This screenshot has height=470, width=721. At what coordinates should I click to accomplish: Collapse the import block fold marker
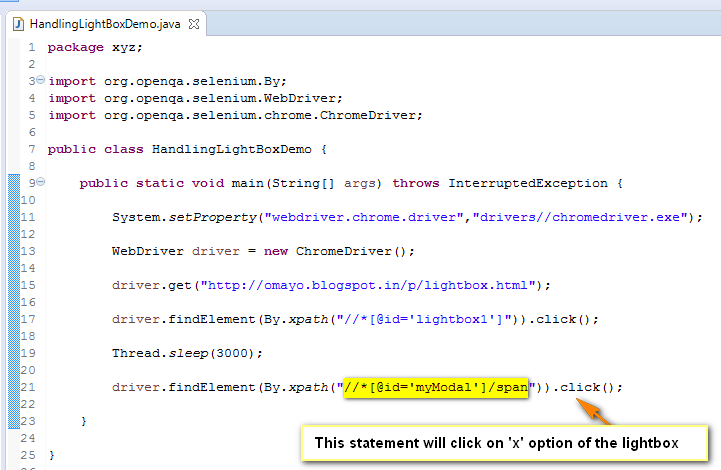click(40, 80)
